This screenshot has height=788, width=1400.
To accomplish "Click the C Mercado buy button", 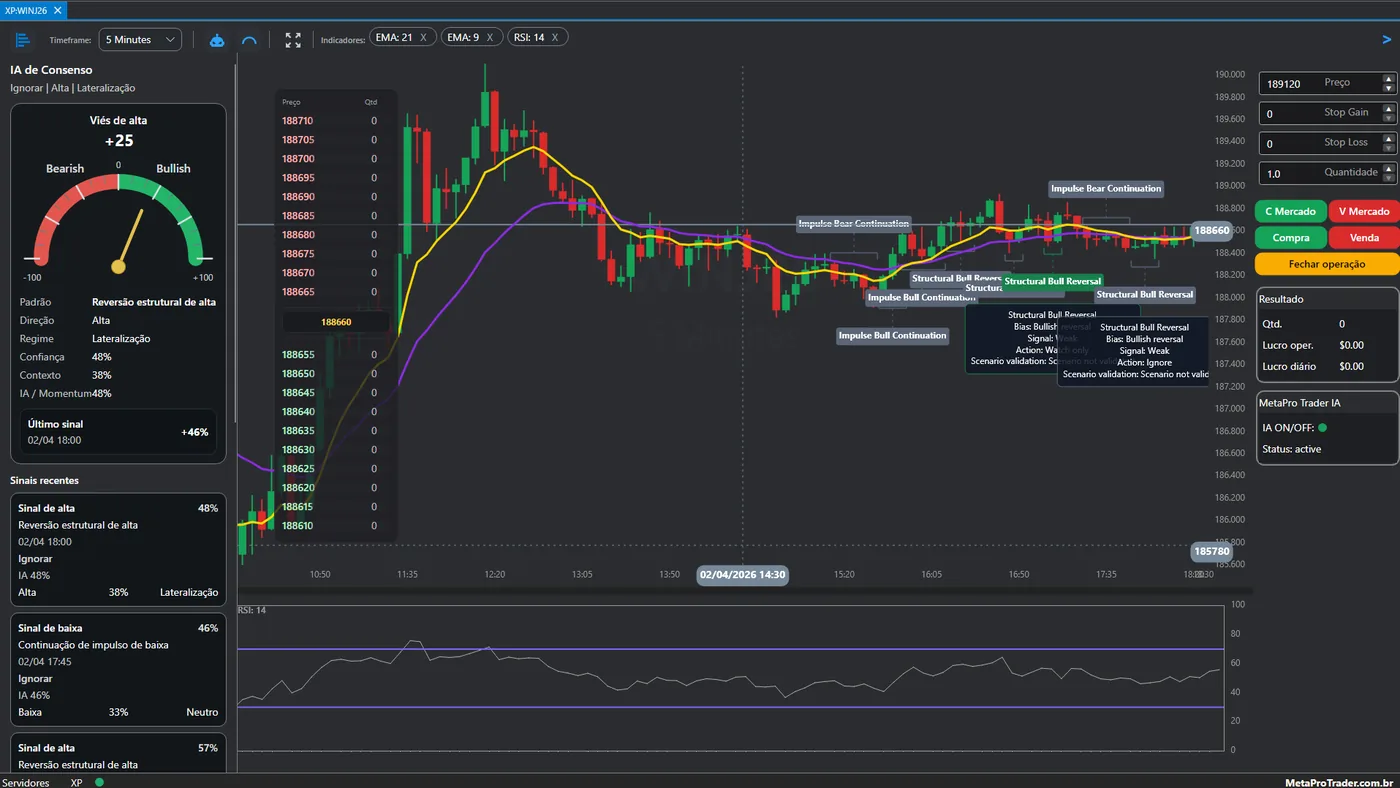I will point(1290,211).
